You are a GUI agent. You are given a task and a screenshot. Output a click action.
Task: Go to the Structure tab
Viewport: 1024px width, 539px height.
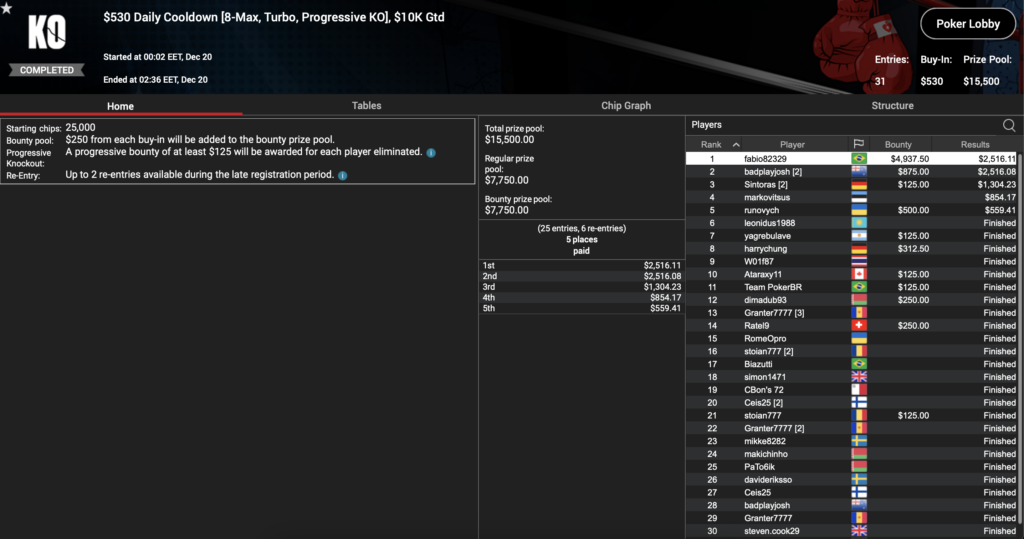tap(892, 106)
